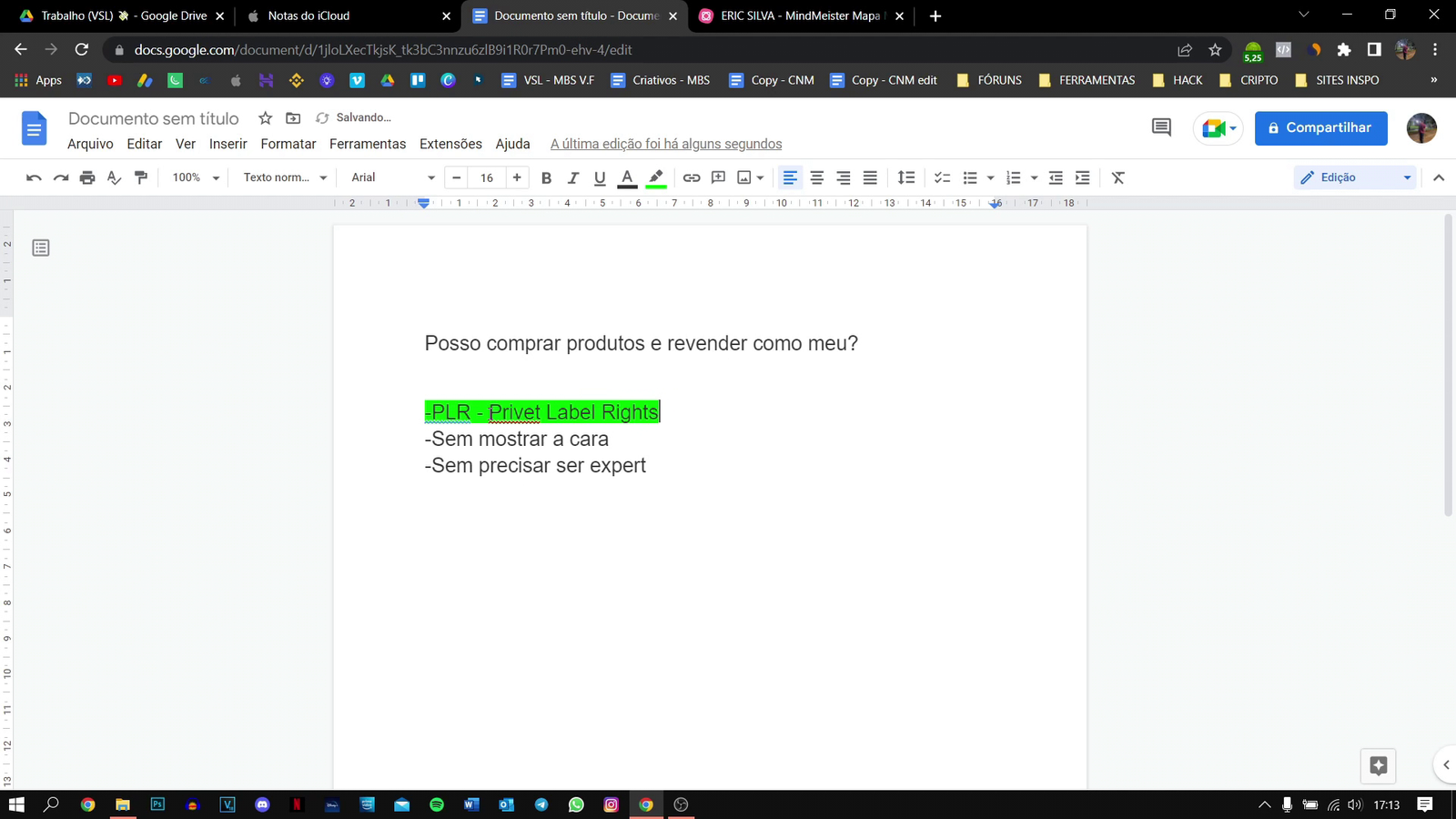Open paragraph style Texto normal dropdown
Image resolution: width=1456 pixels, height=819 pixels.
coord(285,177)
